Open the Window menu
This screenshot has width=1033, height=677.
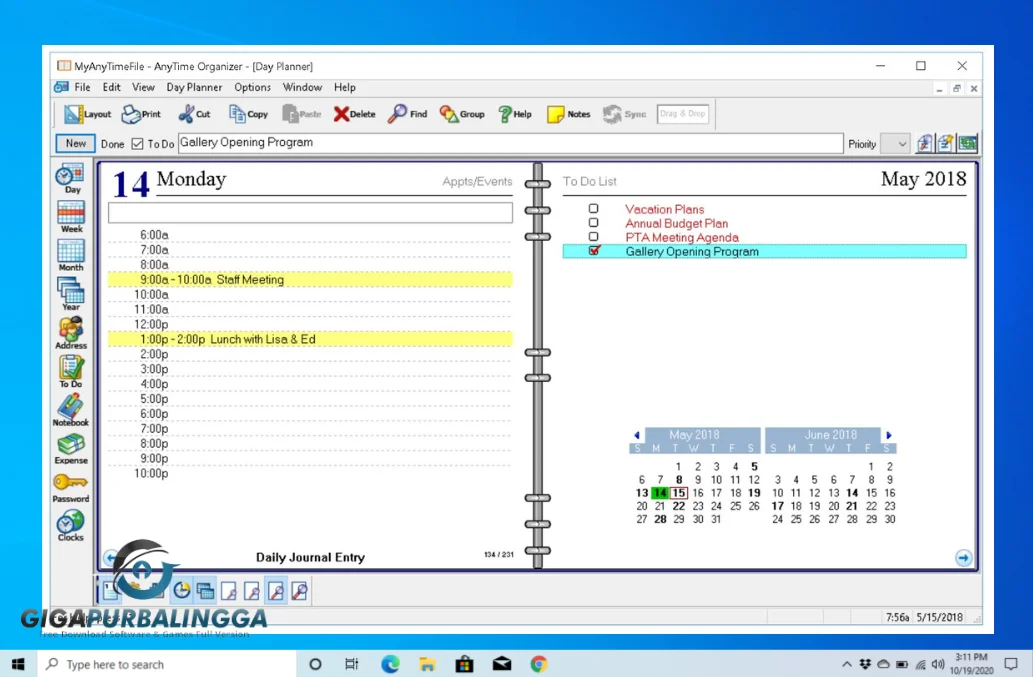coord(302,87)
